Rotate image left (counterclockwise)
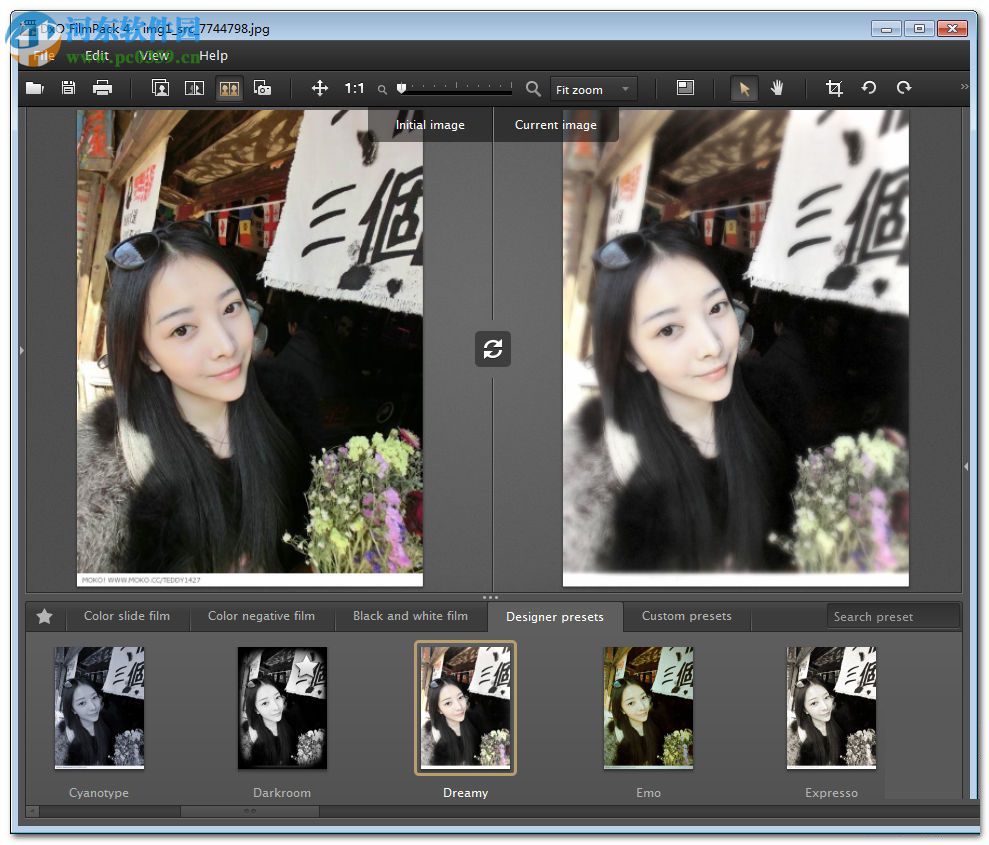This screenshot has height=845, width=989. coord(869,88)
